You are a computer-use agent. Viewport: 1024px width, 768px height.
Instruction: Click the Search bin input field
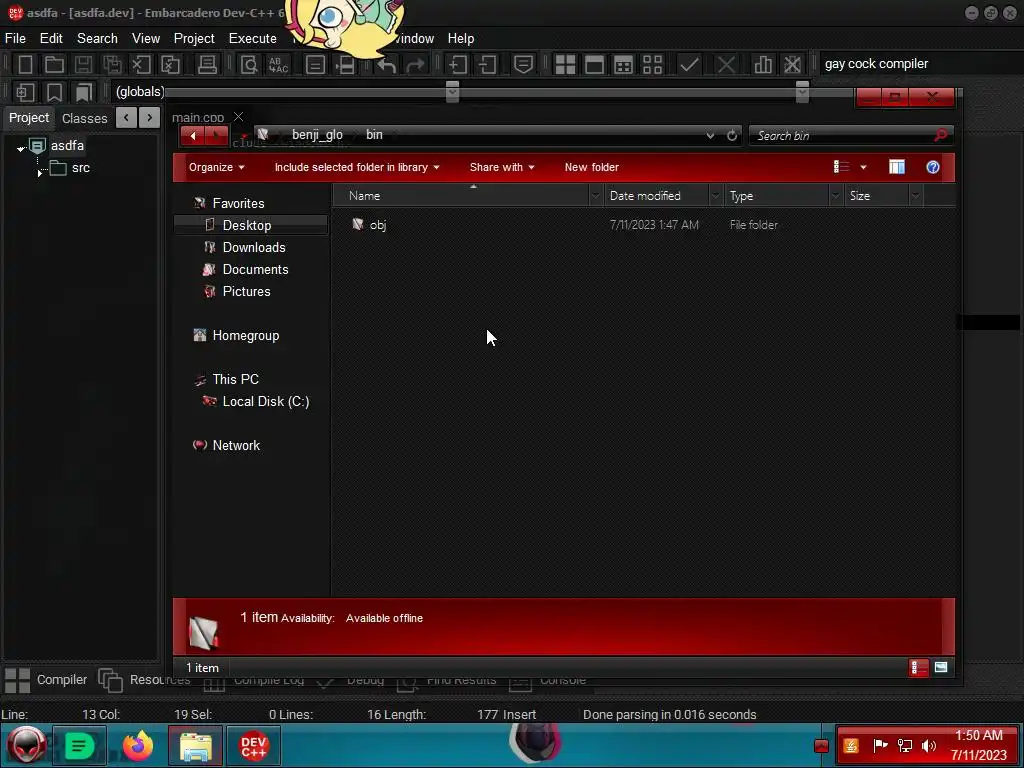(x=851, y=135)
